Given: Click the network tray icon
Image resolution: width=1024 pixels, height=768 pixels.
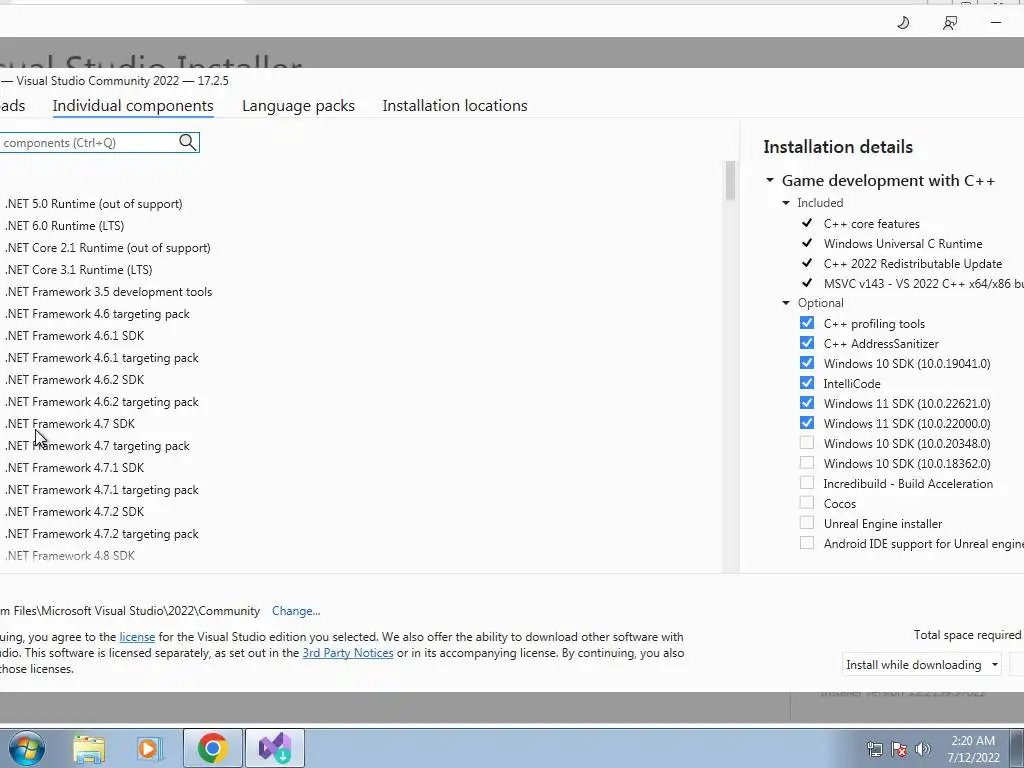Looking at the screenshot, I should tap(874, 749).
